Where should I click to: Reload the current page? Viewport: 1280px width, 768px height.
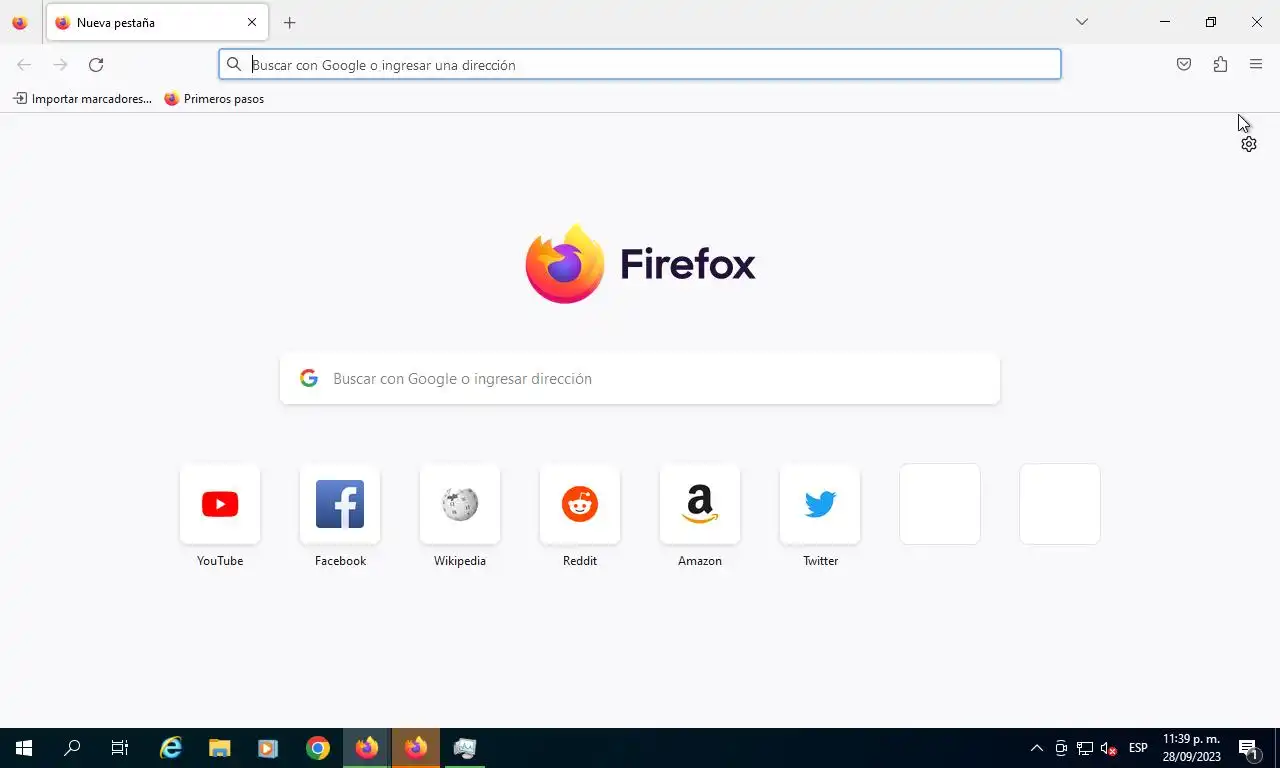click(x=96, y=65)
